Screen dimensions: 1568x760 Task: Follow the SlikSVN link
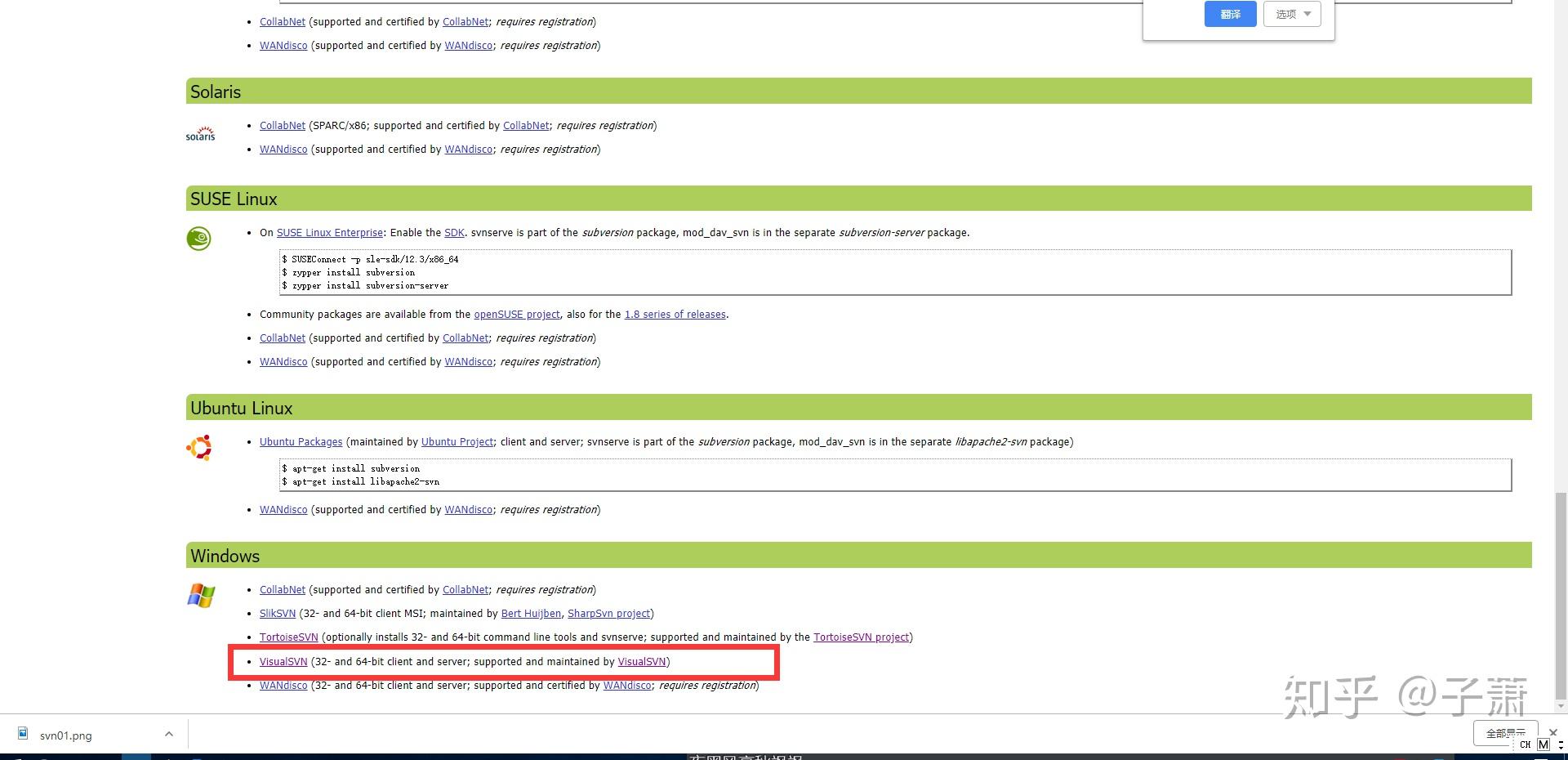278,614
